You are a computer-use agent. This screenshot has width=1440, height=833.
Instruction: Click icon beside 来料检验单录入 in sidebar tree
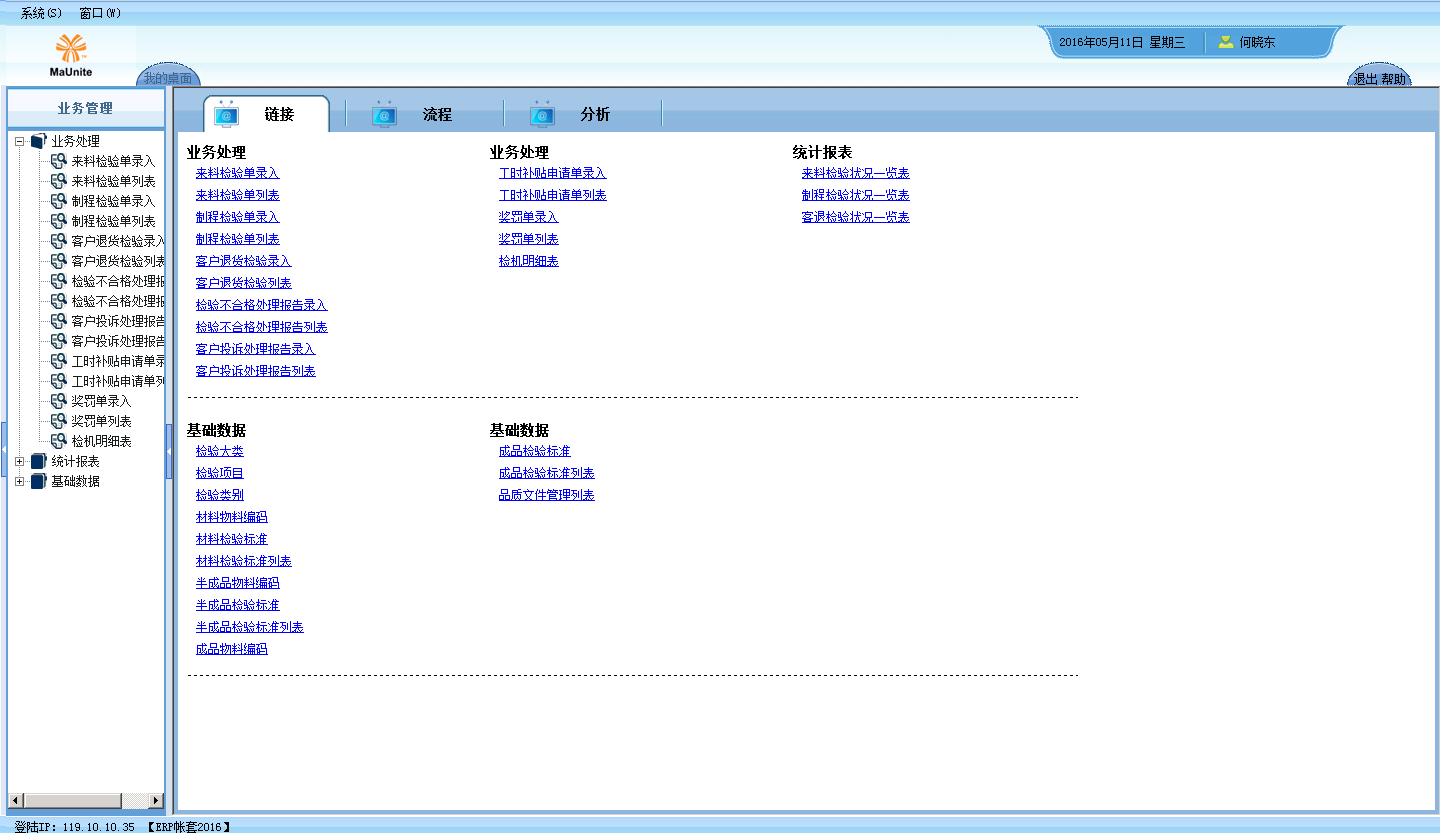(x=59, y=161)
